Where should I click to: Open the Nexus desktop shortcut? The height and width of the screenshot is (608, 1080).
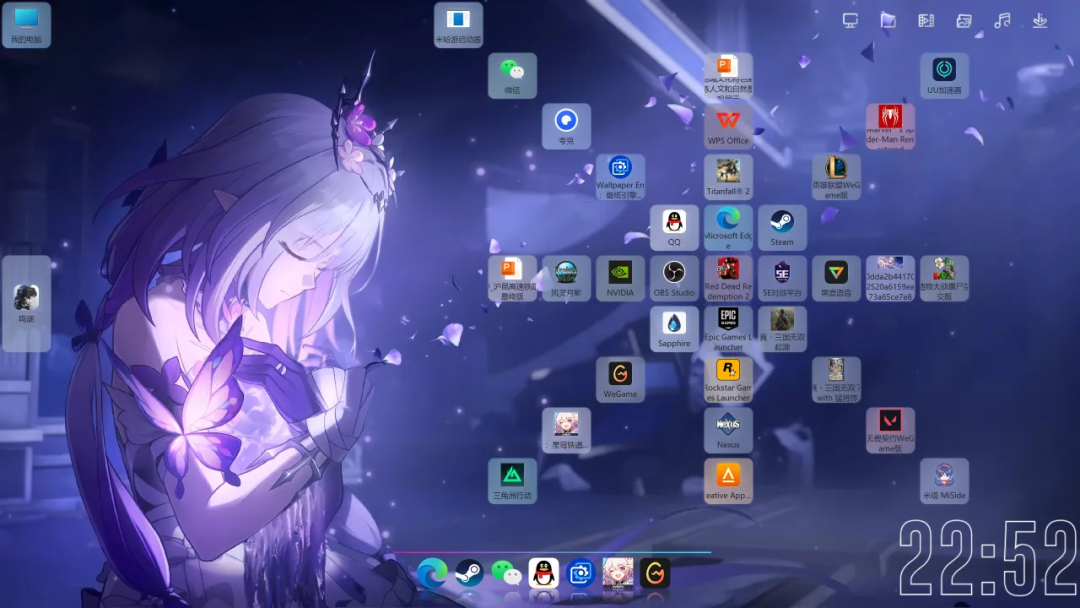pyautogui.click(x=728, y=428)
